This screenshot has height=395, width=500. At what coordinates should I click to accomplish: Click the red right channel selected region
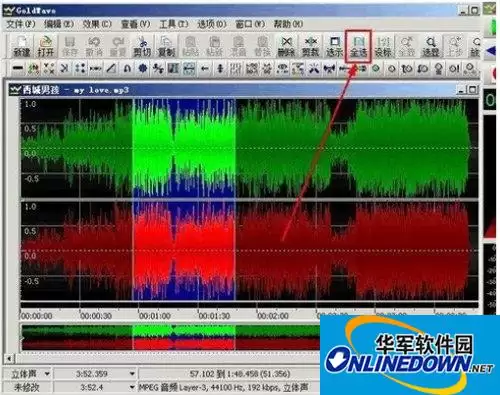click(184, 251)
